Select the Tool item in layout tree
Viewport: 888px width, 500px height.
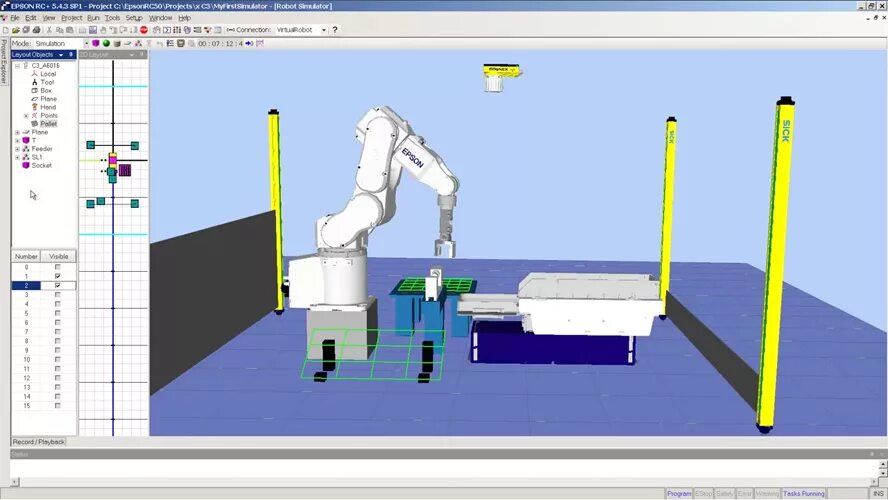pyautogui.click(x=47, y=82)
